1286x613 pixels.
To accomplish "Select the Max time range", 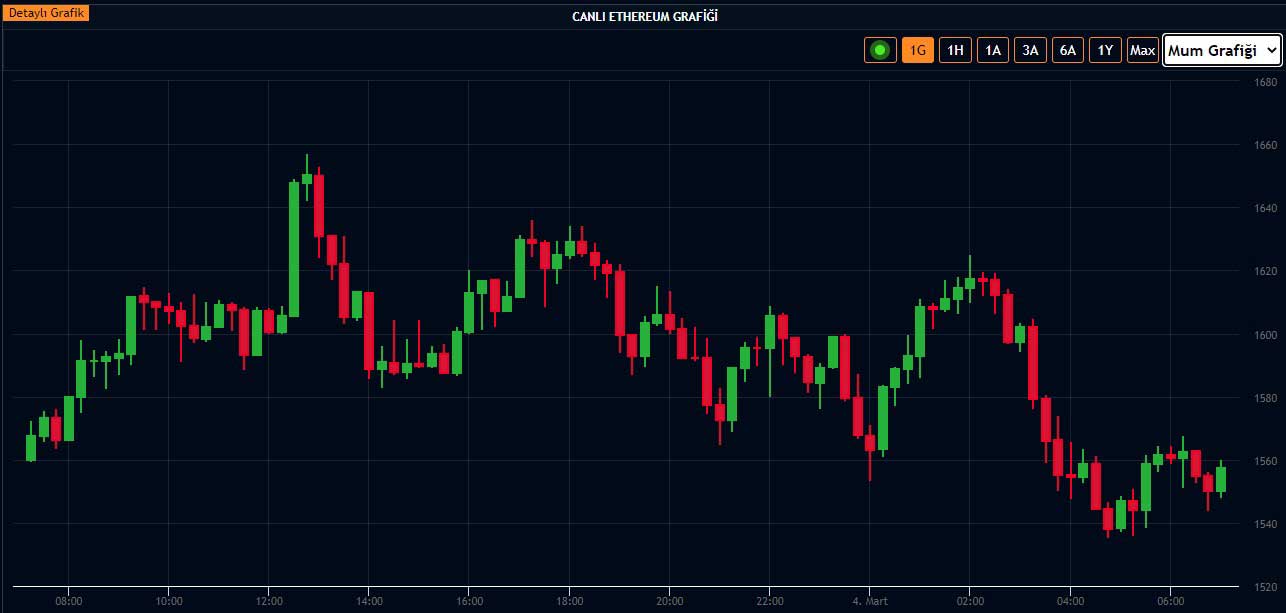I will pos(1143,50).
